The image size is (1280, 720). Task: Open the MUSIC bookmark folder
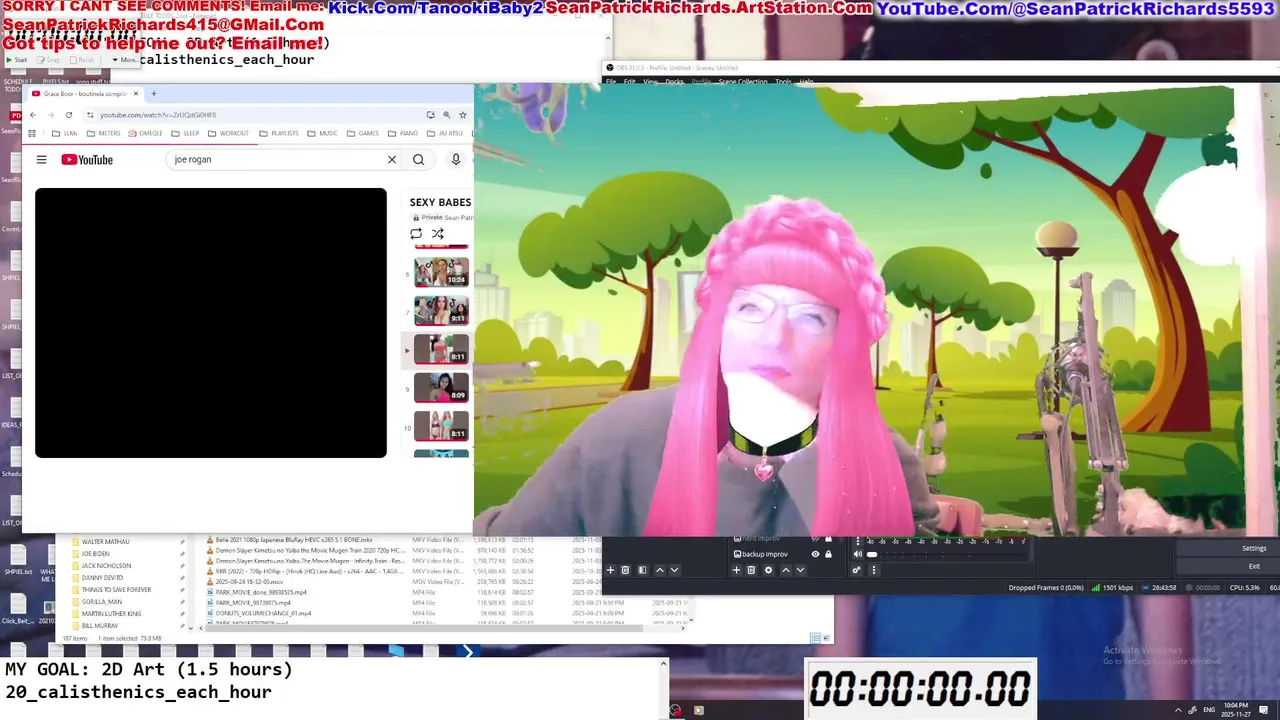pos(323,133)
